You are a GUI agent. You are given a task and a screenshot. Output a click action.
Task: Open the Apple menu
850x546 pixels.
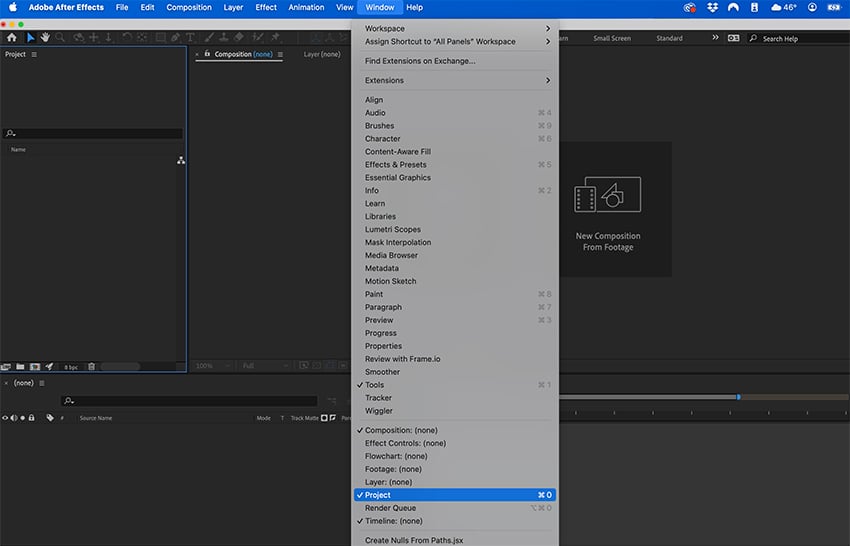[12, 8]
